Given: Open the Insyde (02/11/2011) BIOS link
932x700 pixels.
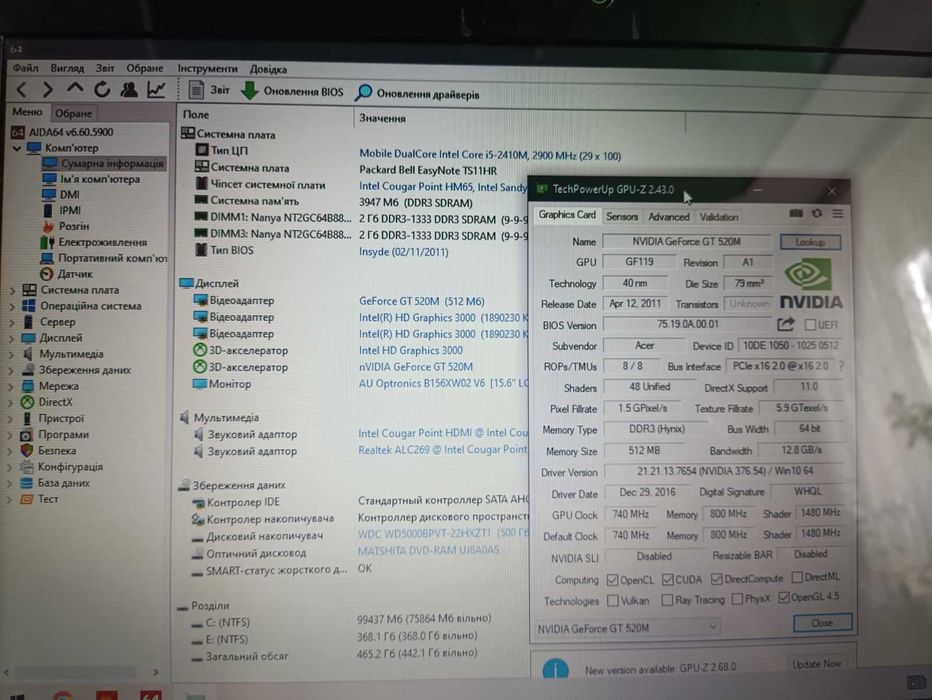Looking at the screenshot, I should [404, 252].
